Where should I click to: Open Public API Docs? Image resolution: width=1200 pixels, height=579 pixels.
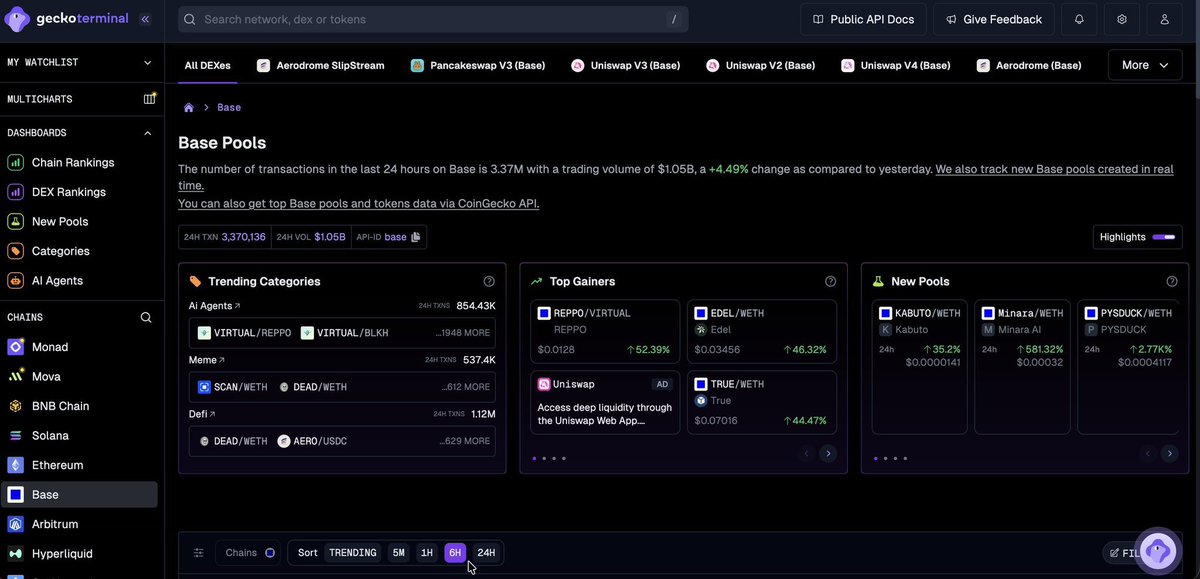[863, 19]
